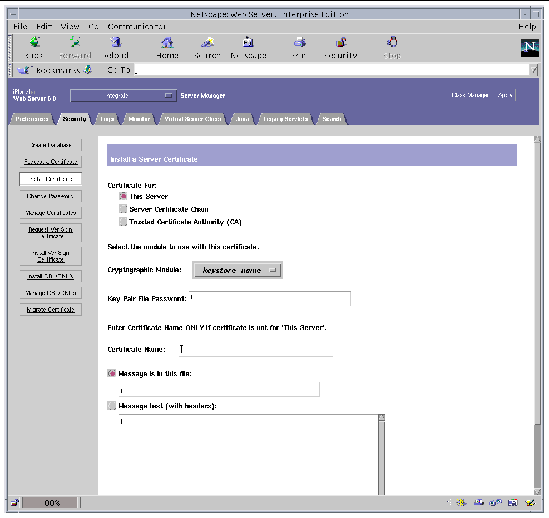549x518 pixels.
Task: Click the Manage CRLs/CKLs sidebar button
Action: (x=51, y=293)
